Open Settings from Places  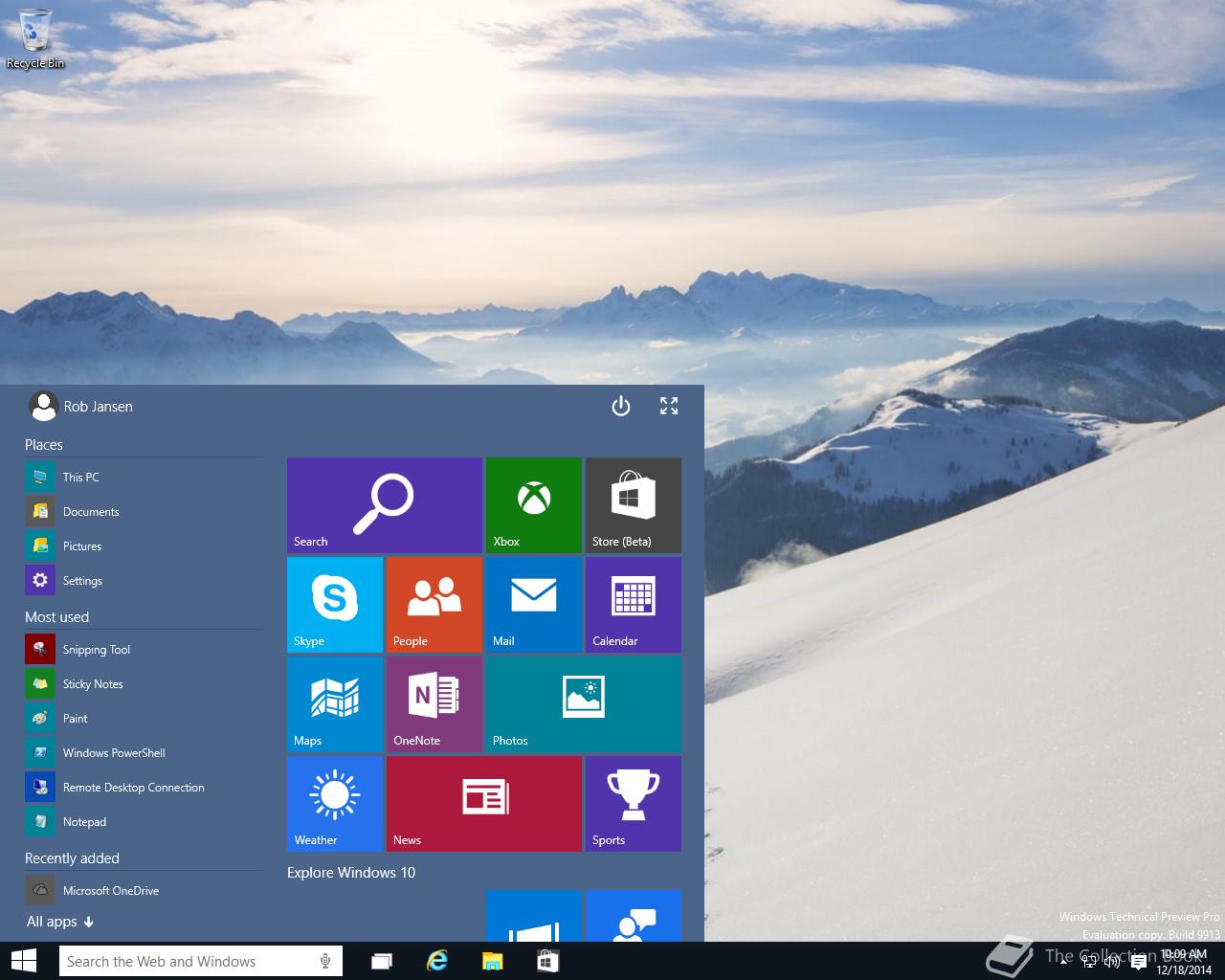pyautogui.click(x=144, y=580)
